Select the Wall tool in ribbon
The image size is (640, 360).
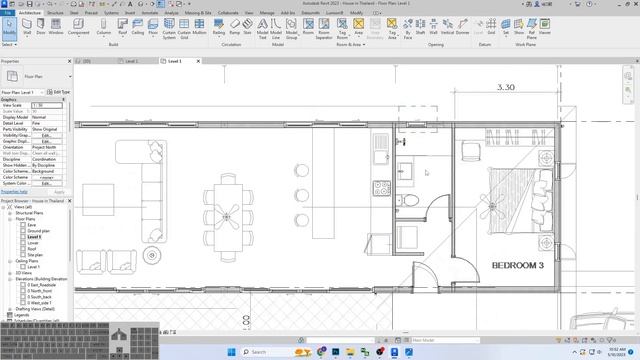[x=27, y=27]
